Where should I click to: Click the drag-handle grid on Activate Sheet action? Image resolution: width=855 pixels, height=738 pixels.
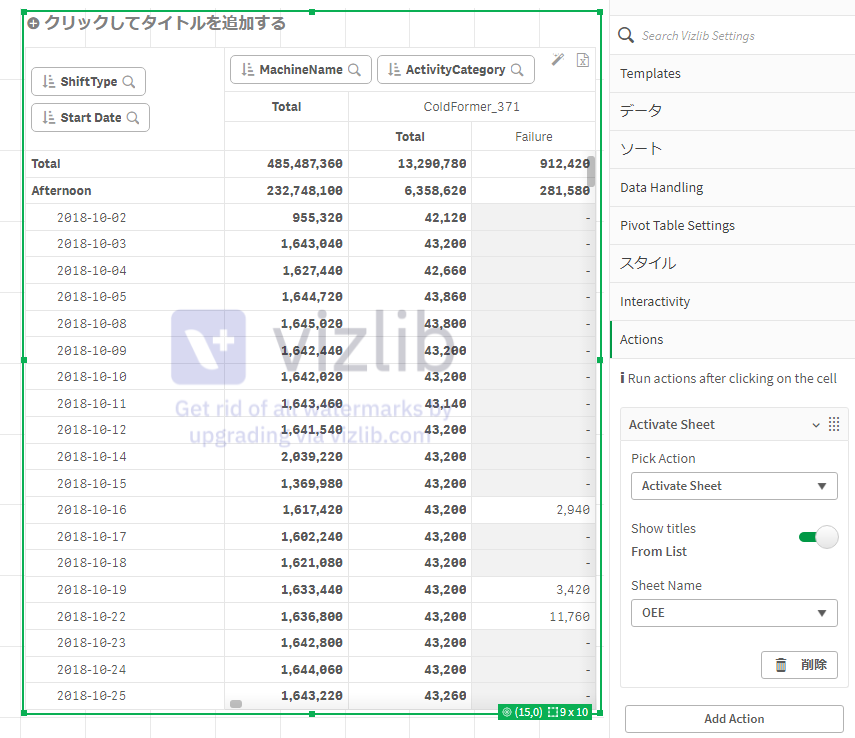[x=834, y=424]
